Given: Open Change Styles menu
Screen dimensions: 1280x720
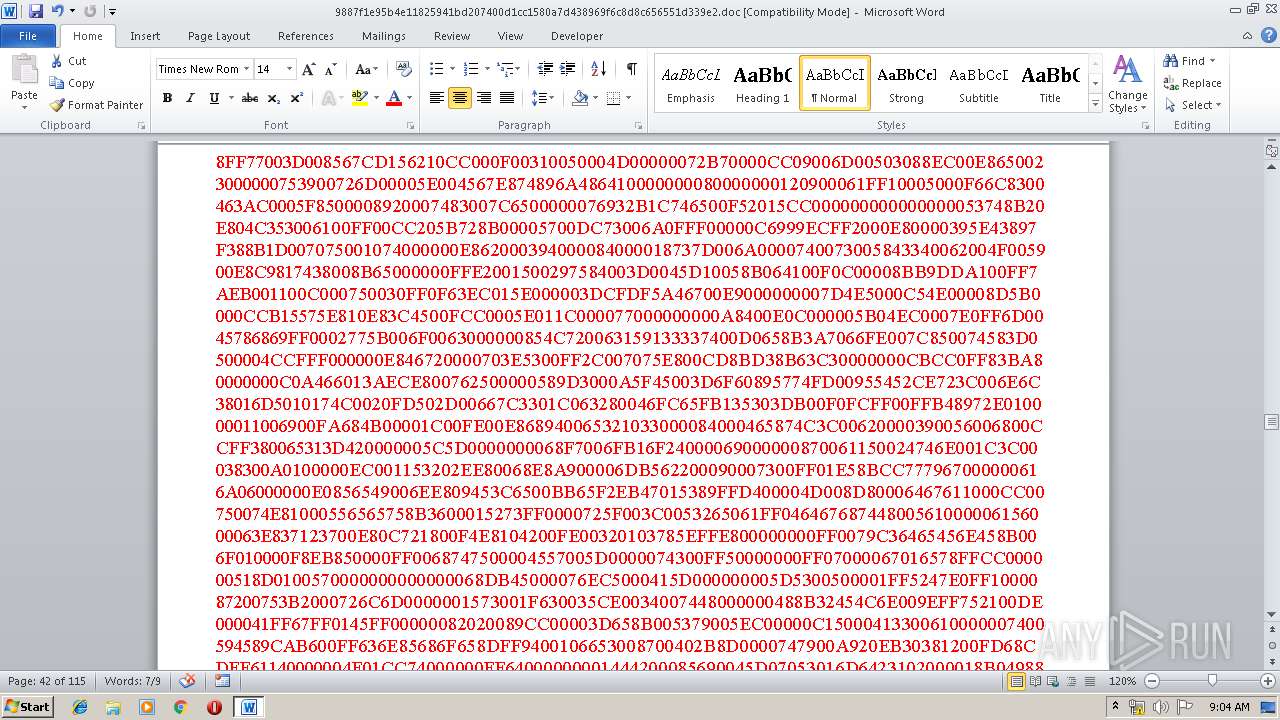Looking at the screenshot, I should (1127, 83).
